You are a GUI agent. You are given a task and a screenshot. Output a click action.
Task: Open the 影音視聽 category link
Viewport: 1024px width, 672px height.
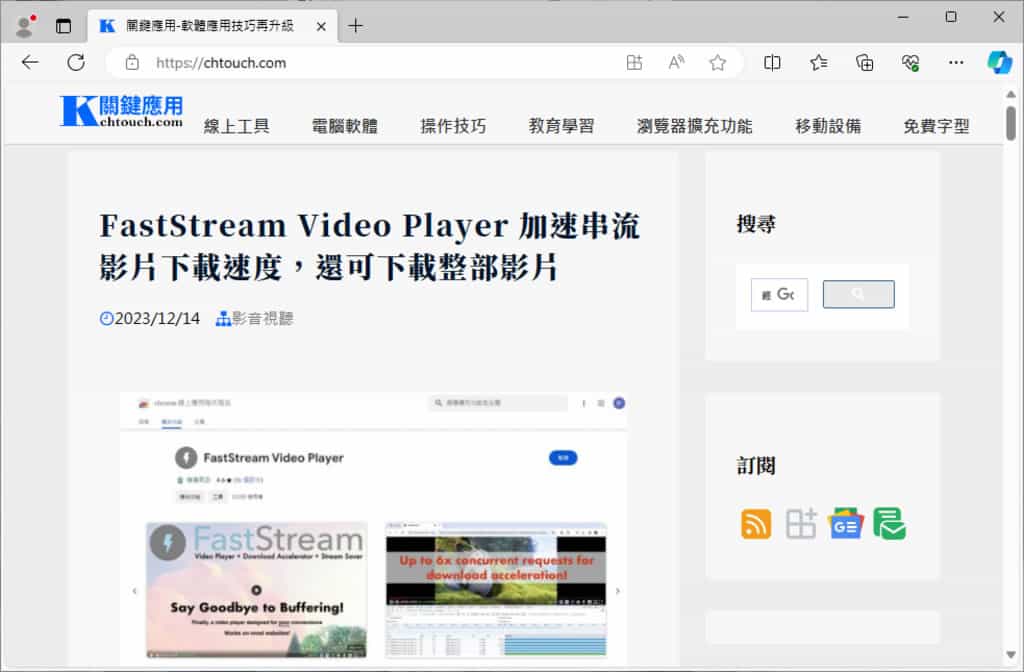[x=263, y=319]
